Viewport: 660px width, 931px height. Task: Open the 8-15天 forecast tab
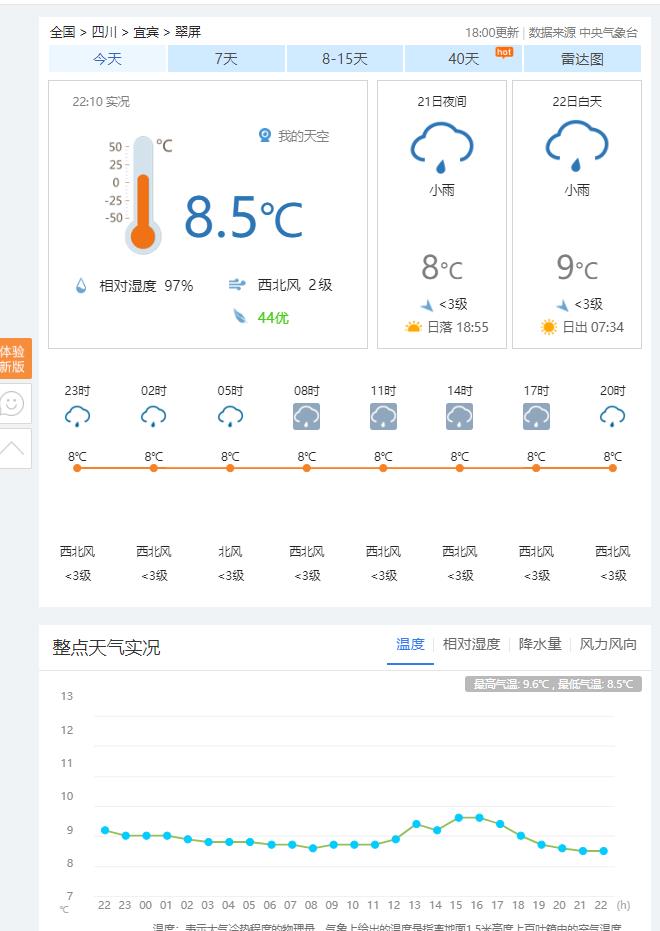(x=345, y=59)
